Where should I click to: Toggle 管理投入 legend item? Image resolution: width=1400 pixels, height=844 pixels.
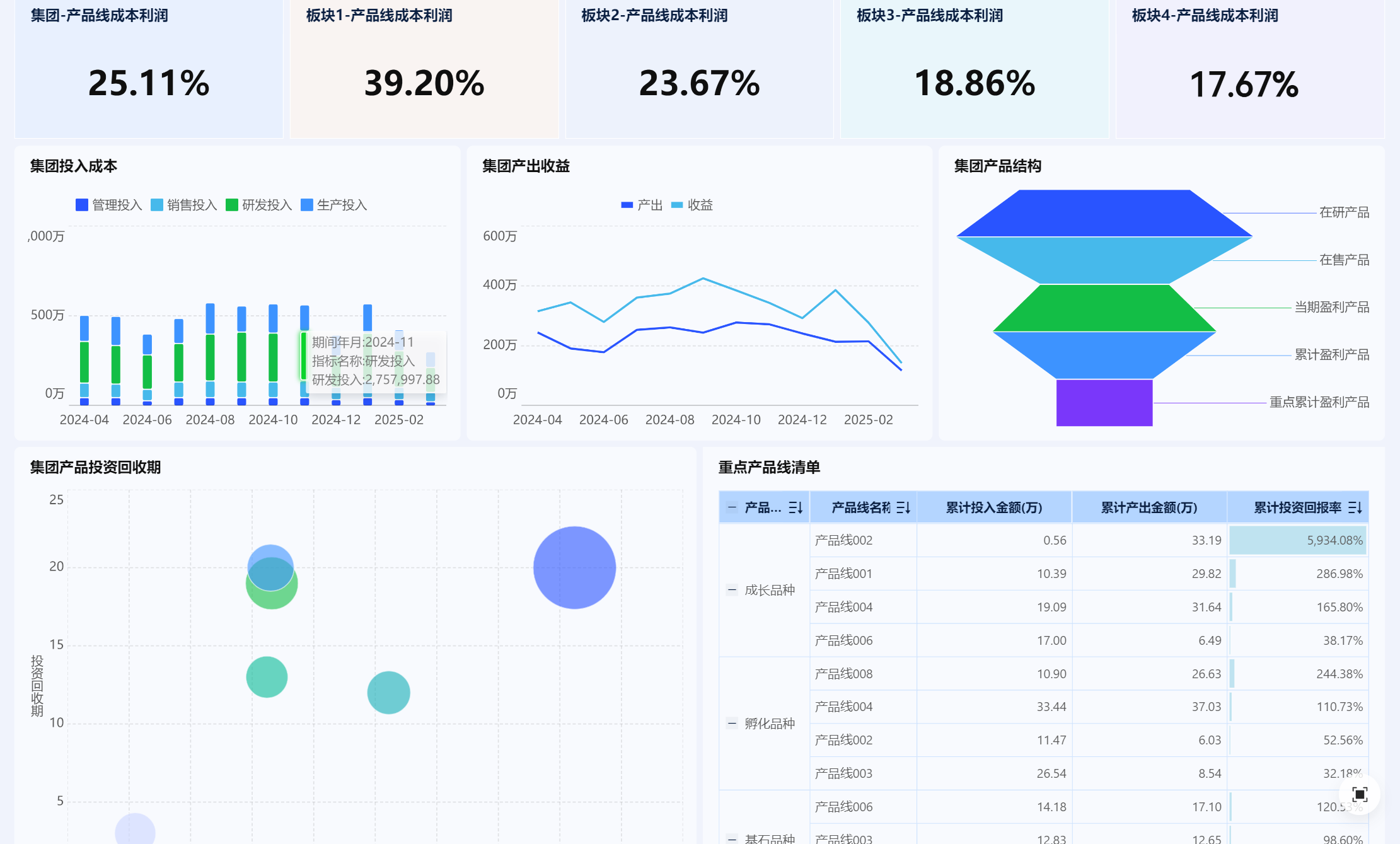point(108,205)
